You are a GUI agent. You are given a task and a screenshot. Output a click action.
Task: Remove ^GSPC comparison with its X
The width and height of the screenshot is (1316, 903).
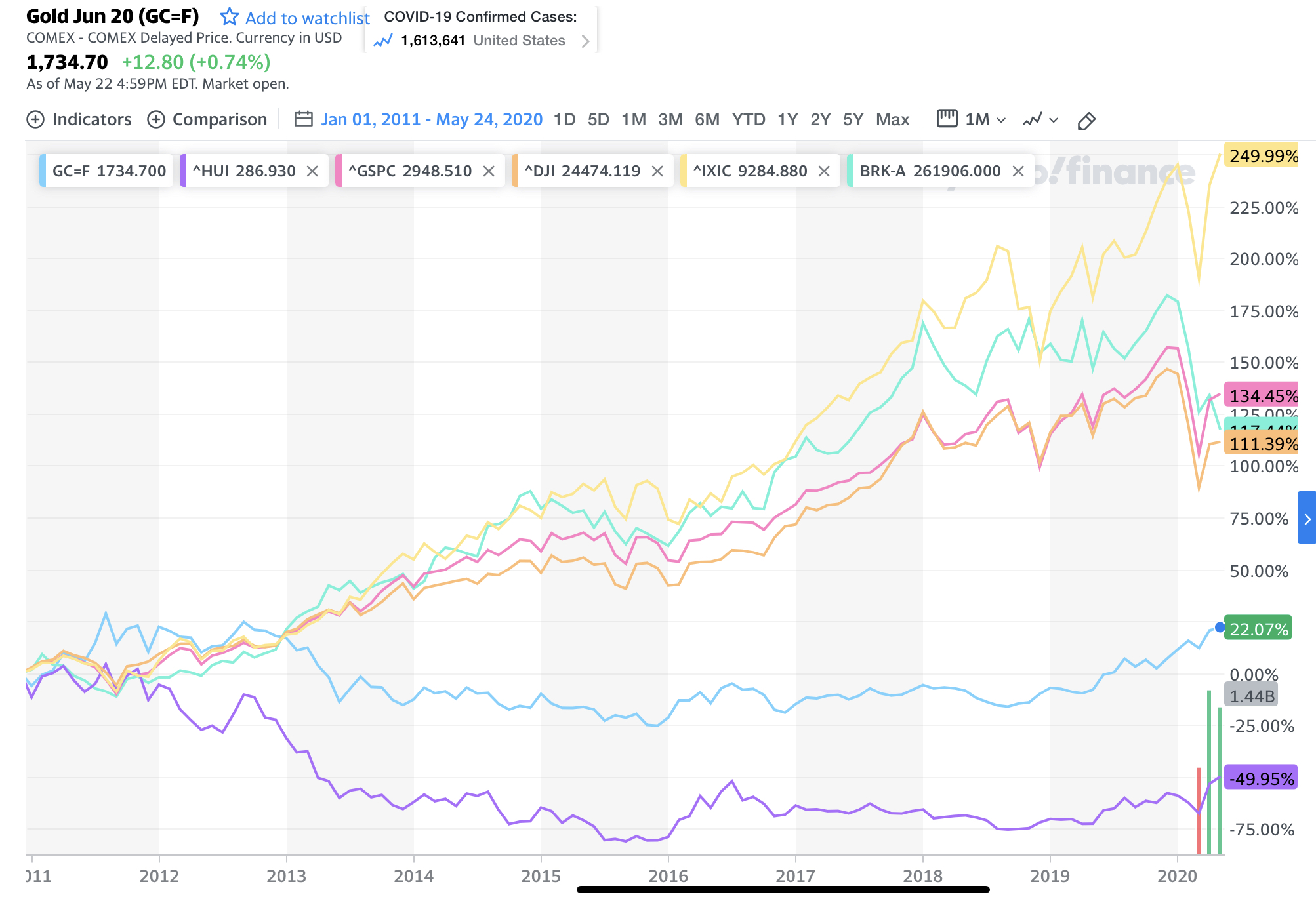click(x=489, y=171)
